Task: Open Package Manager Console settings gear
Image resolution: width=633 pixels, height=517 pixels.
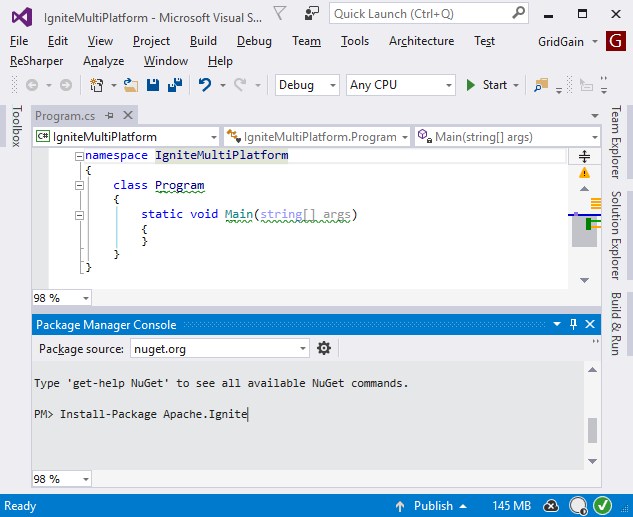Action: [x=324, y=348]
